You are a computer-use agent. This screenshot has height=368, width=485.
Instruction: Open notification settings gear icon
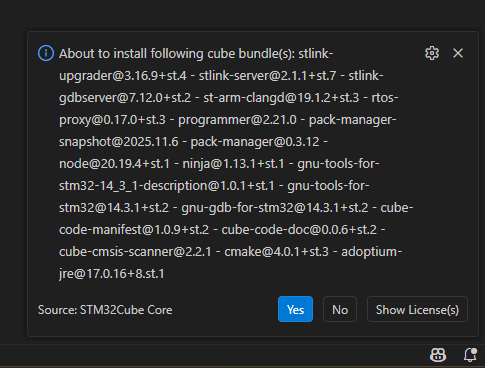pyautogui.click(x=432, y=53)
